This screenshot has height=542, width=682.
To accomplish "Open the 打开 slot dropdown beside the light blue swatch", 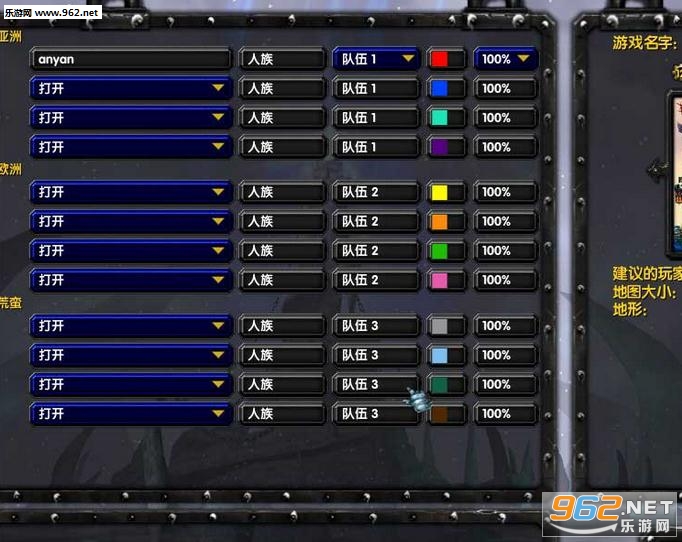I will 130,355.
